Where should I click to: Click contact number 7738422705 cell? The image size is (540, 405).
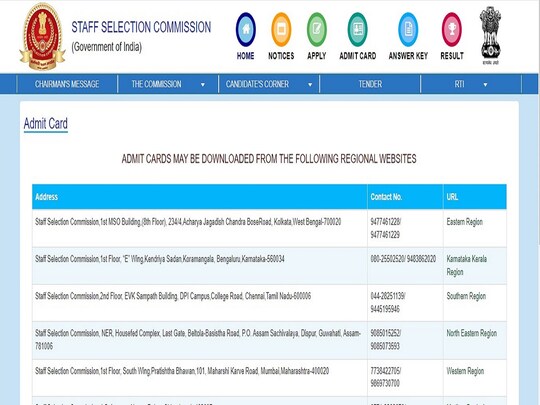[x=405, y=378]
